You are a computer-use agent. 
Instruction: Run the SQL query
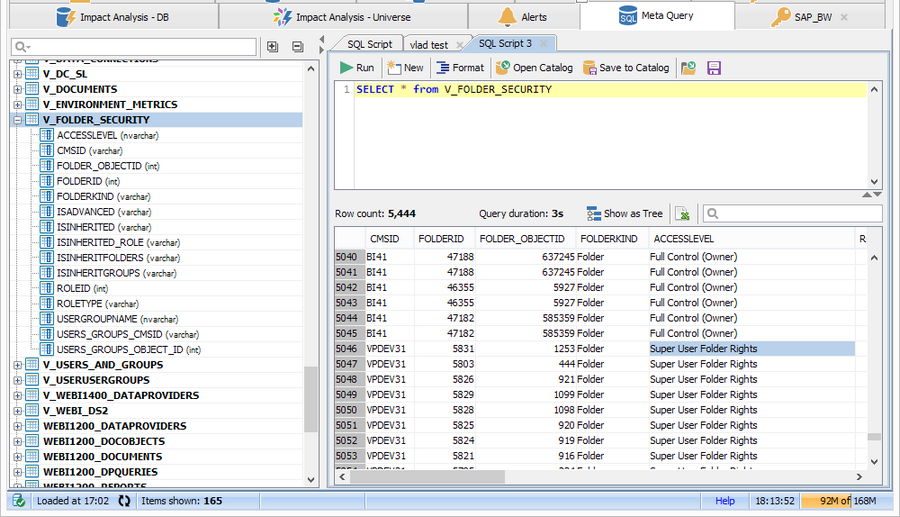[357, 68]
